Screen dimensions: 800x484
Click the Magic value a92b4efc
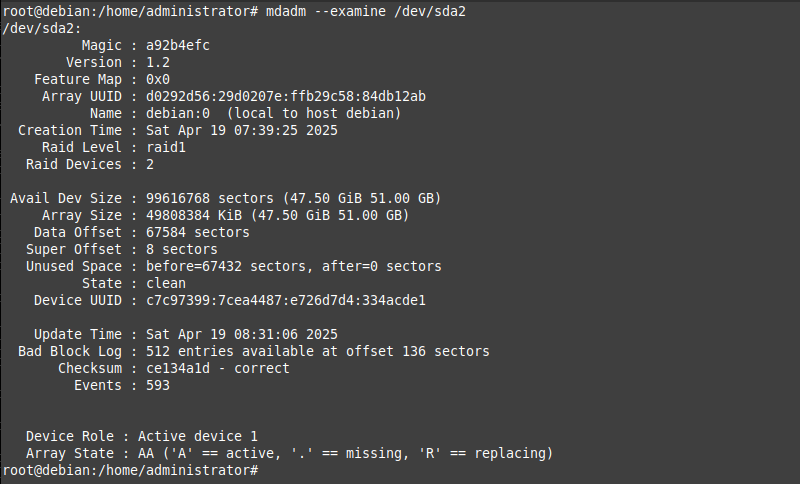178,45
